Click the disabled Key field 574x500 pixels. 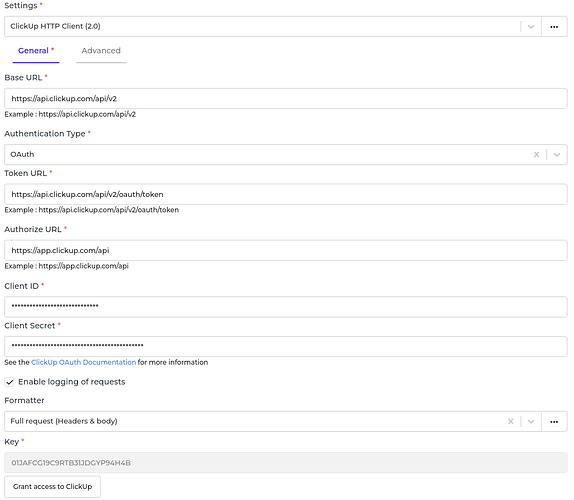[286, 463]
